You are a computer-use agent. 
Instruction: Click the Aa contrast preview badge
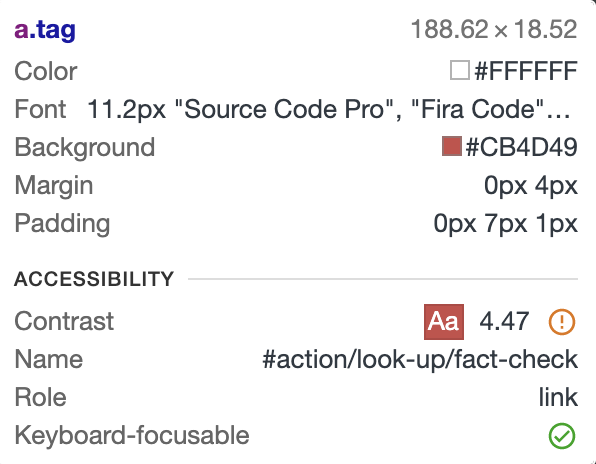[444, 321]
